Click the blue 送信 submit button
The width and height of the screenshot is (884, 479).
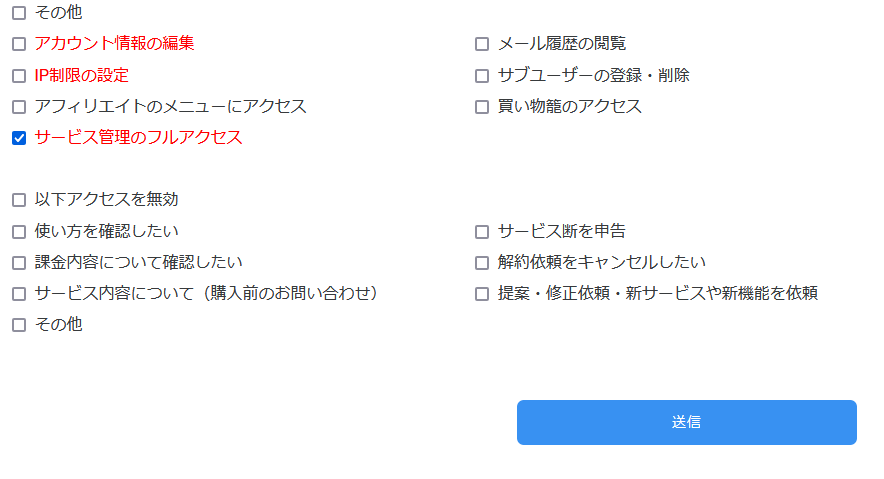click(686, 422)
